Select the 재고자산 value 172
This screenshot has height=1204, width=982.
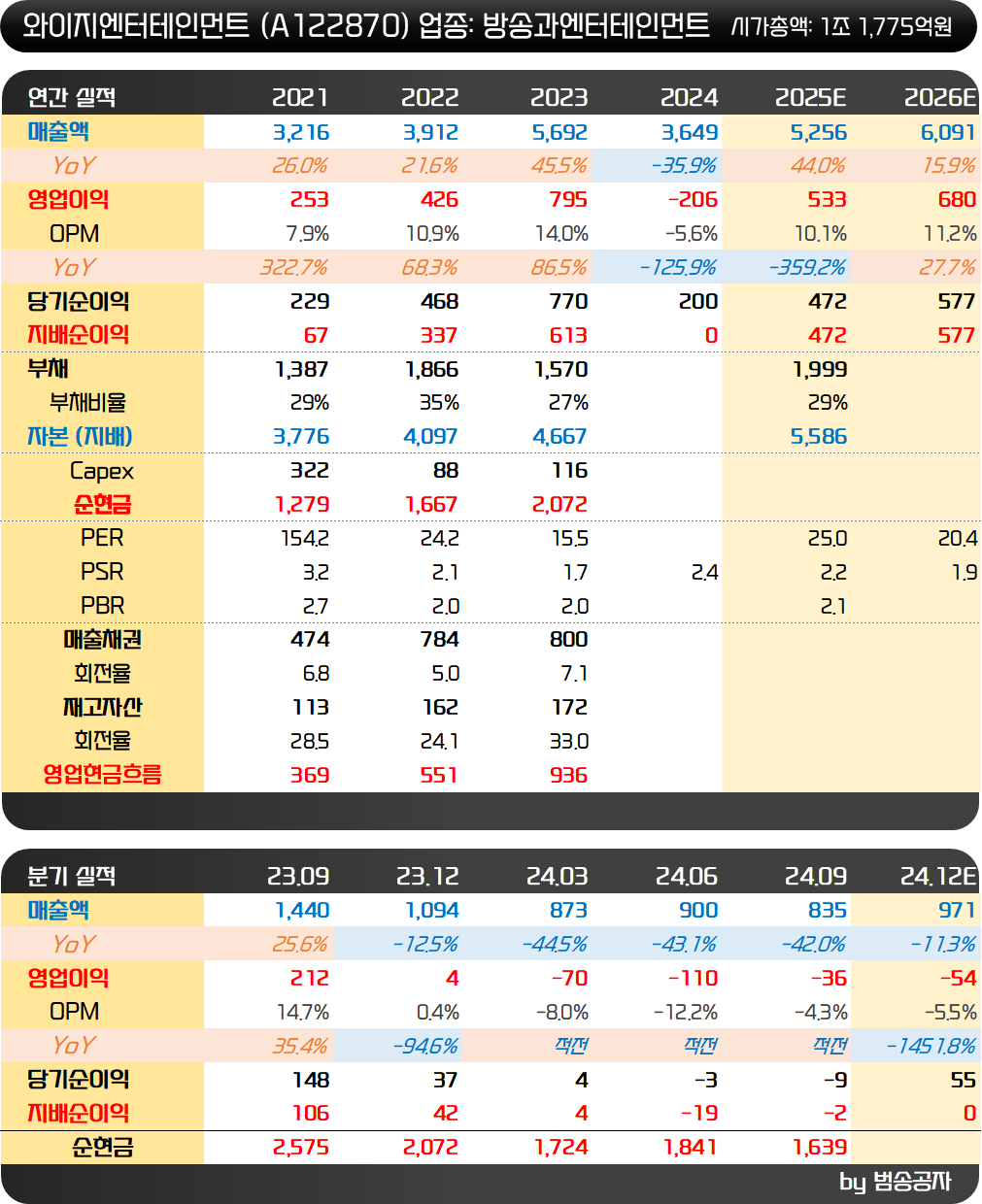(x=570, y=708)
